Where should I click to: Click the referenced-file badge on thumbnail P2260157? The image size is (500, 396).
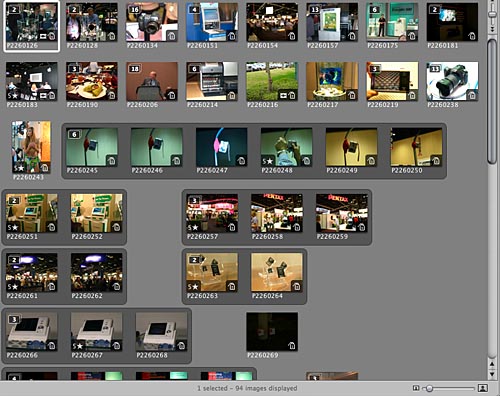coord(352,36)
